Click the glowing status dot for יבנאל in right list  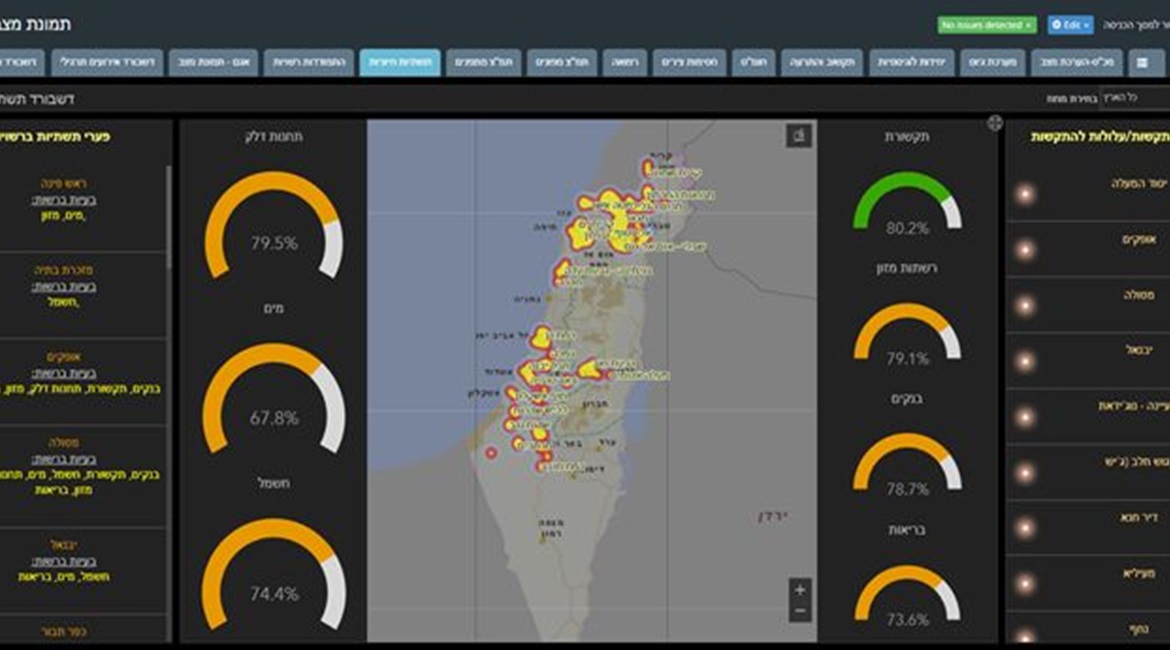click(x=1025, y=361)
